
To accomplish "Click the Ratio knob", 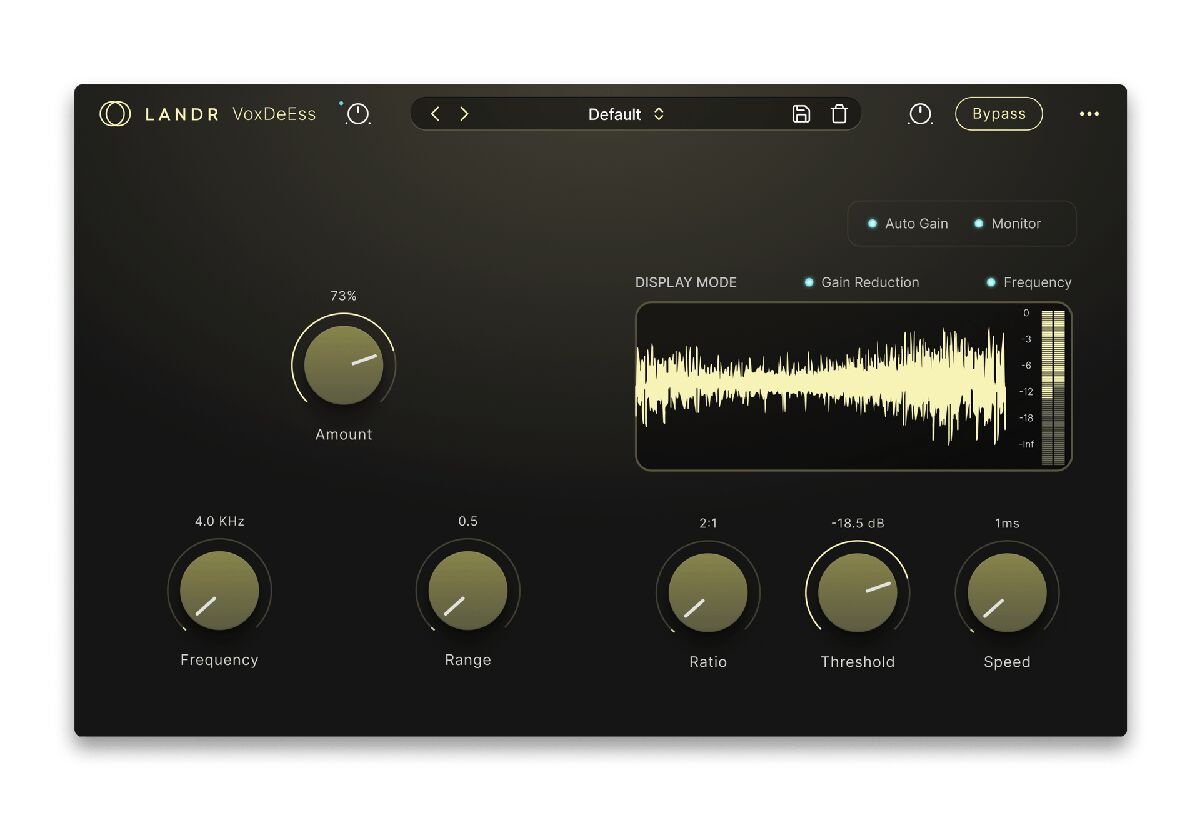I will 707,593.
